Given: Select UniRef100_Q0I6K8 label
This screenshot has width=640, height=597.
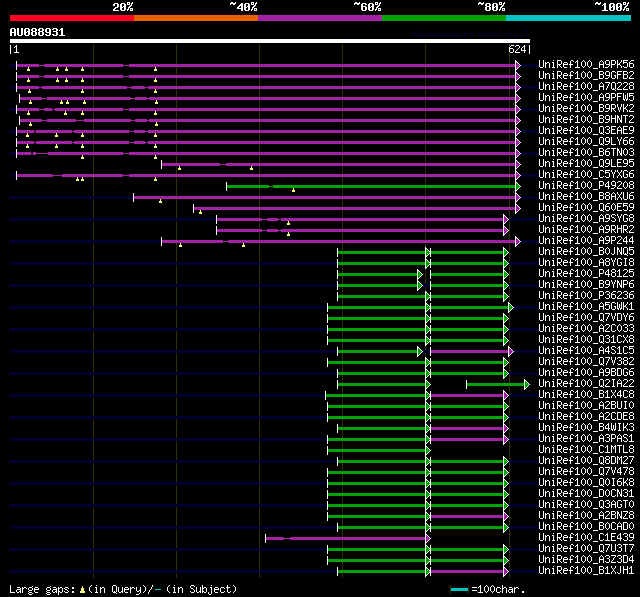Looking at the screenshot, I should 586,483.
